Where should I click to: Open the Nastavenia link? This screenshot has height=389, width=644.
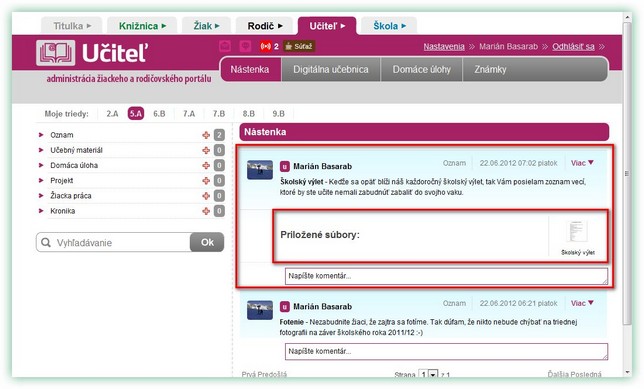coord(444,46)
